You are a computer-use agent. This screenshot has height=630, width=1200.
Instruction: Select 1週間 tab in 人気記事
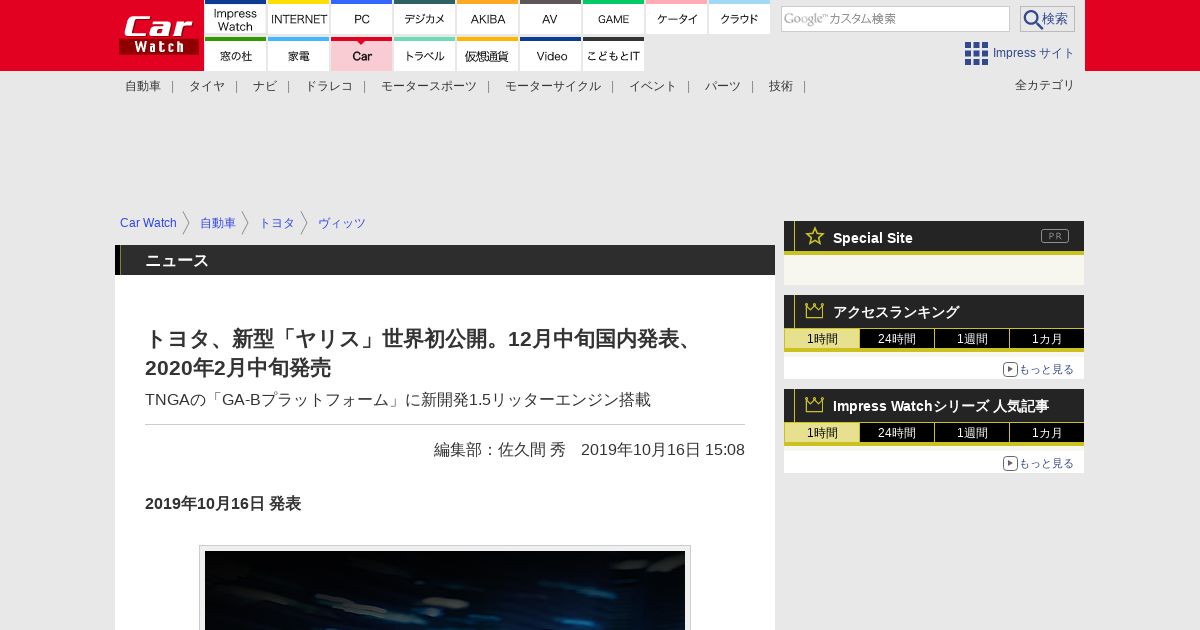972,433
